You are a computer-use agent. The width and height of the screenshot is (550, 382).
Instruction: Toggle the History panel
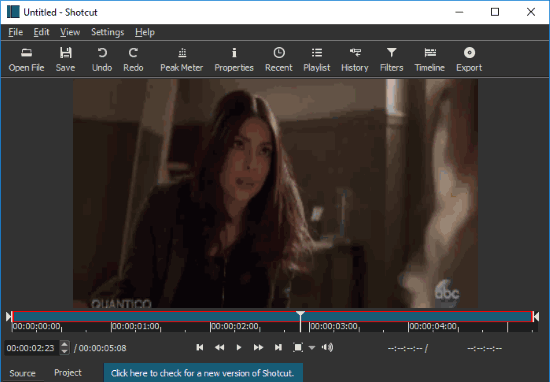coord(355,60)
